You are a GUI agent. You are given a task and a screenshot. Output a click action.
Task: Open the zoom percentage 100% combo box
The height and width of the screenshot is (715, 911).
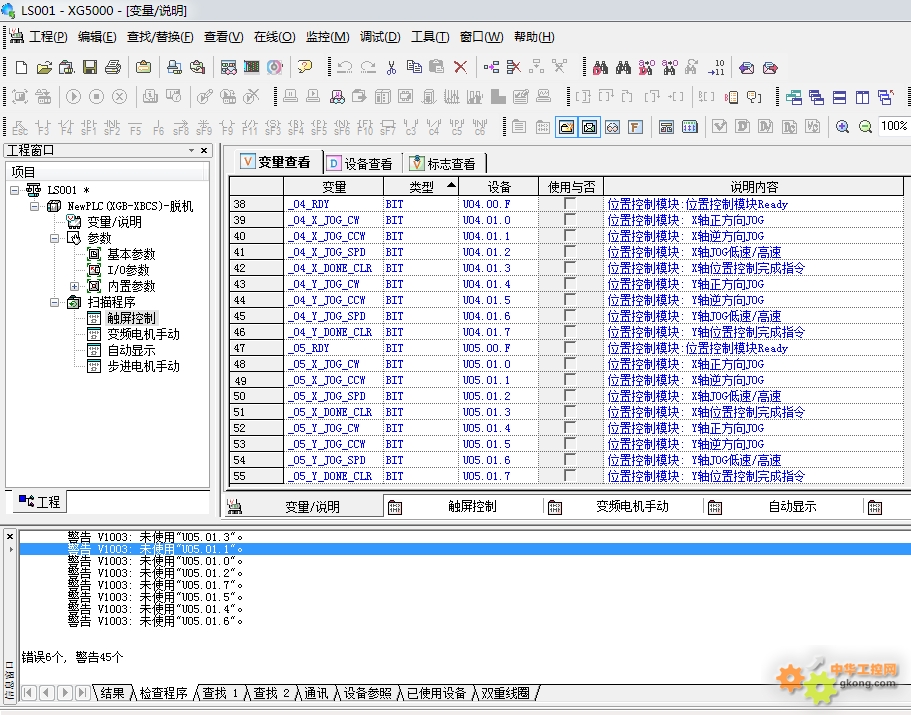[894, 126]
